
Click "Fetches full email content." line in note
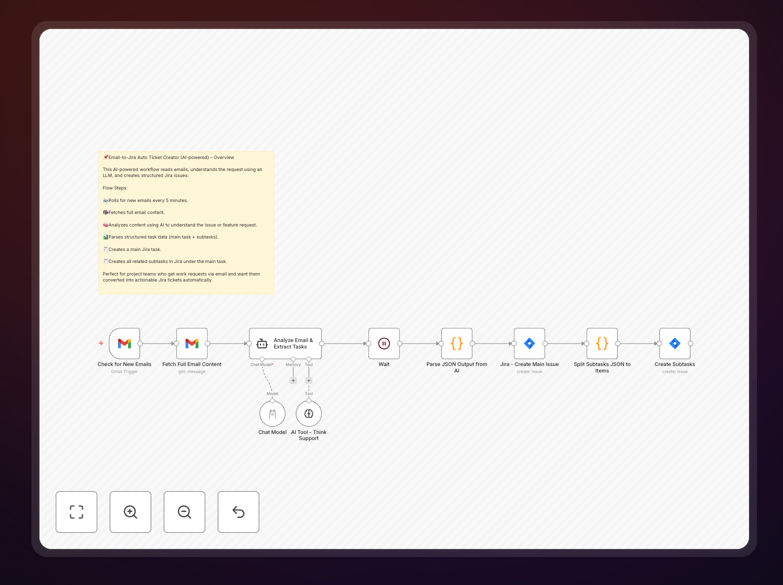coord(134,212)
